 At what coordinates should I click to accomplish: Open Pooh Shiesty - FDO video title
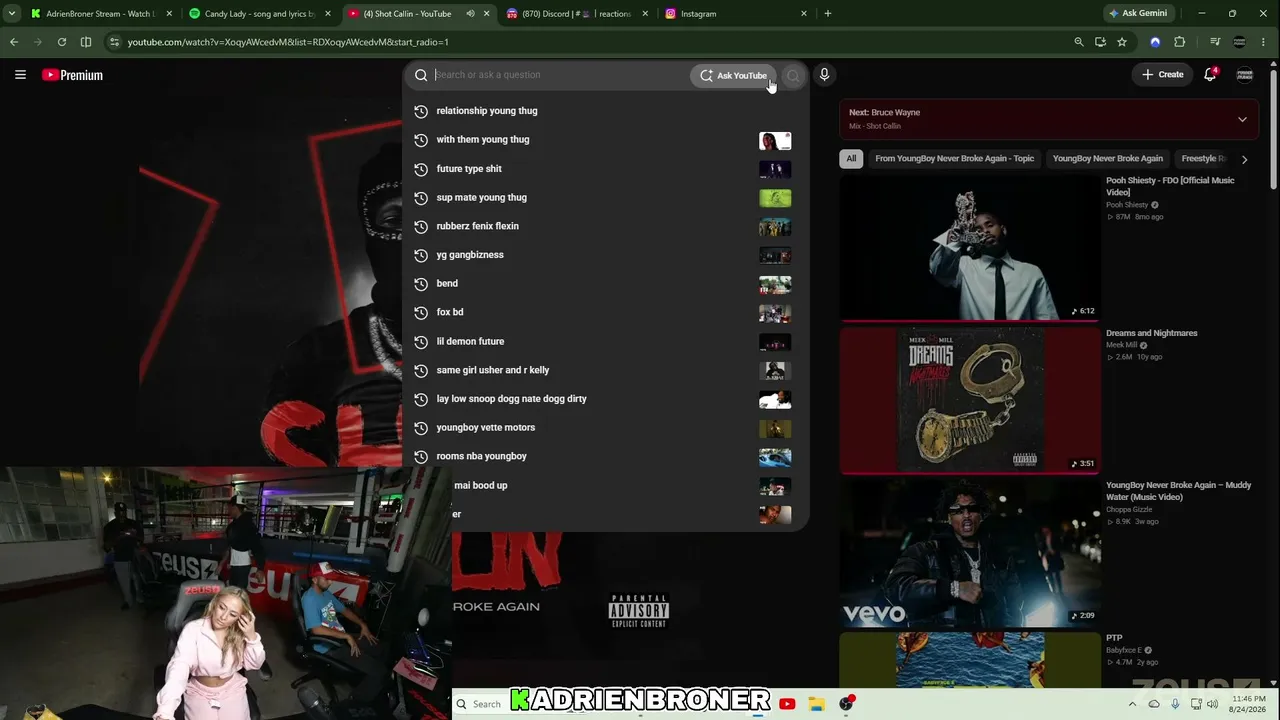coord(1170,186)
